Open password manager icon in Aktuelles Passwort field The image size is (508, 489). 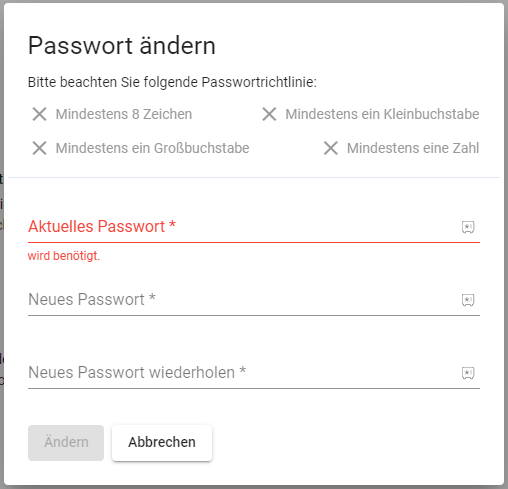pos(468,227)
